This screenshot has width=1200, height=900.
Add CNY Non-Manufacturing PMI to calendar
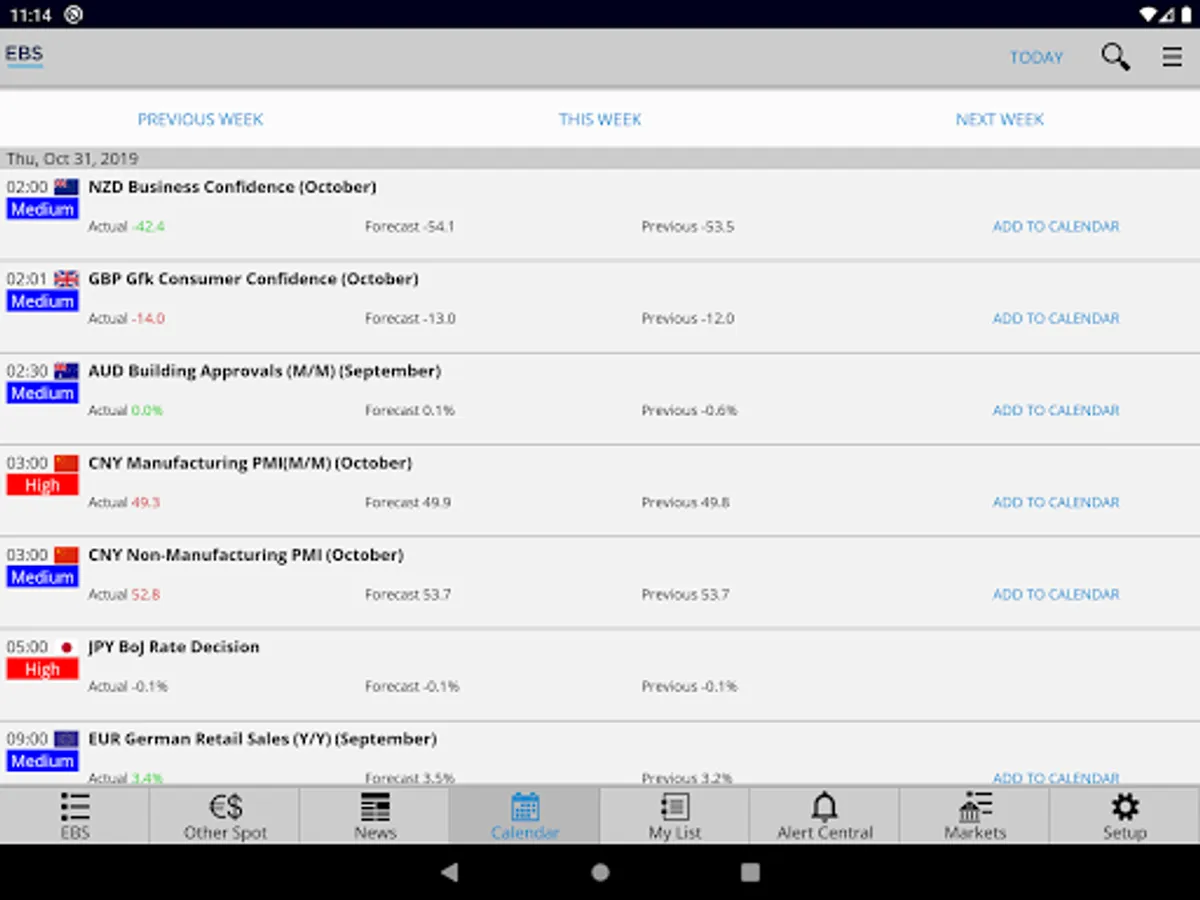(1056, 595)
